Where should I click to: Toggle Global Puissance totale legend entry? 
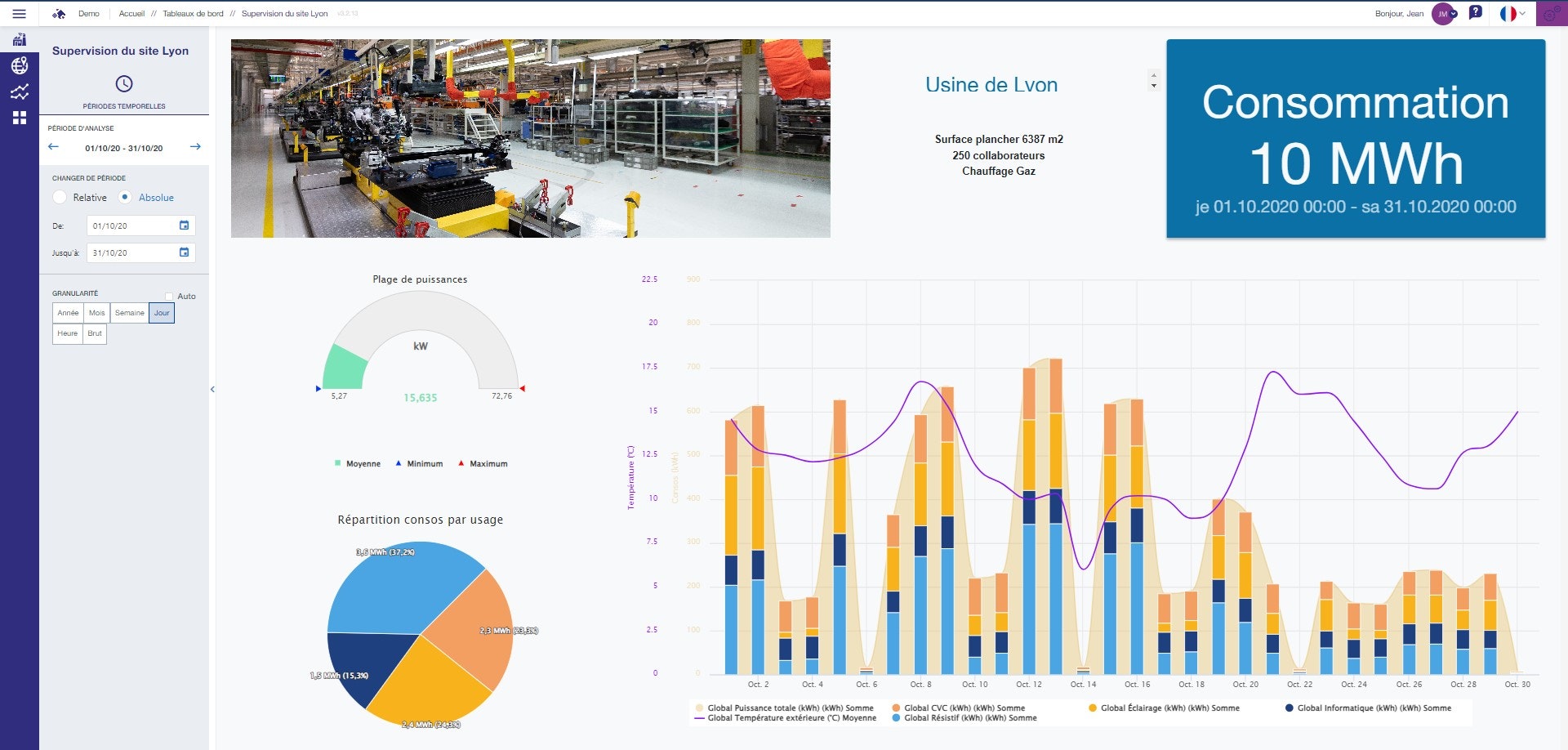pos(784,708)
